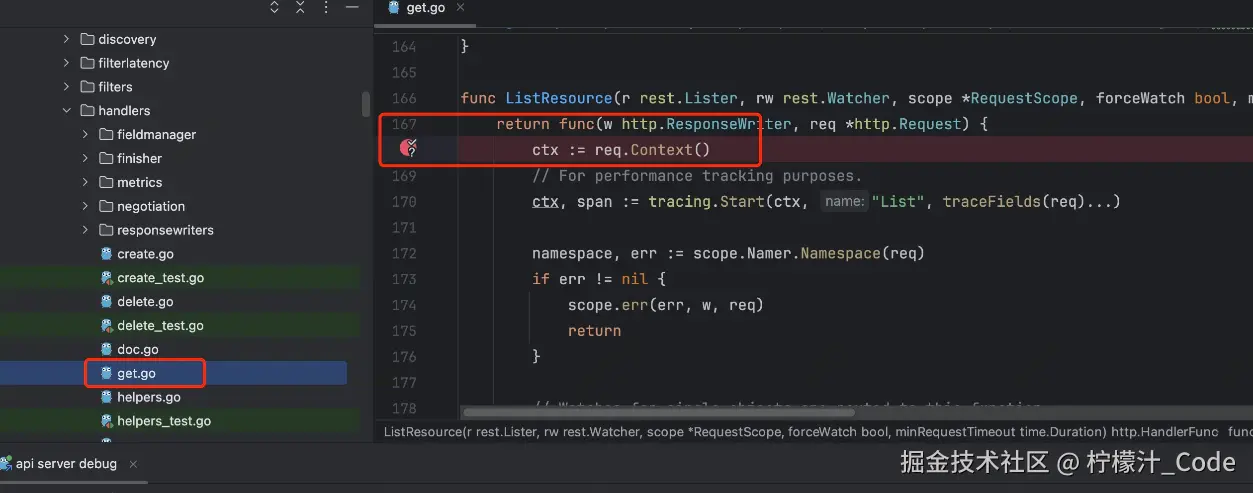Viewport: 1253px width, 493px height.
Task: Expand the finisher folder
Action: point(85,158)
